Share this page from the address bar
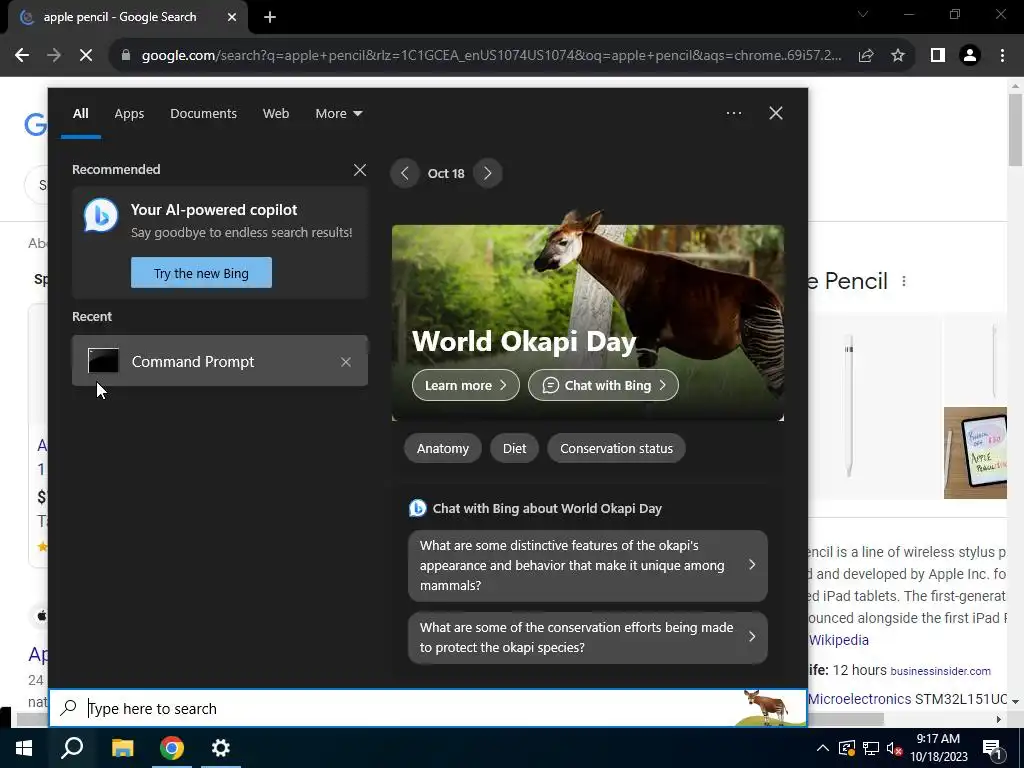This screenshot has width=1024, height=768. pyautogui.click(x=866, y=56)
